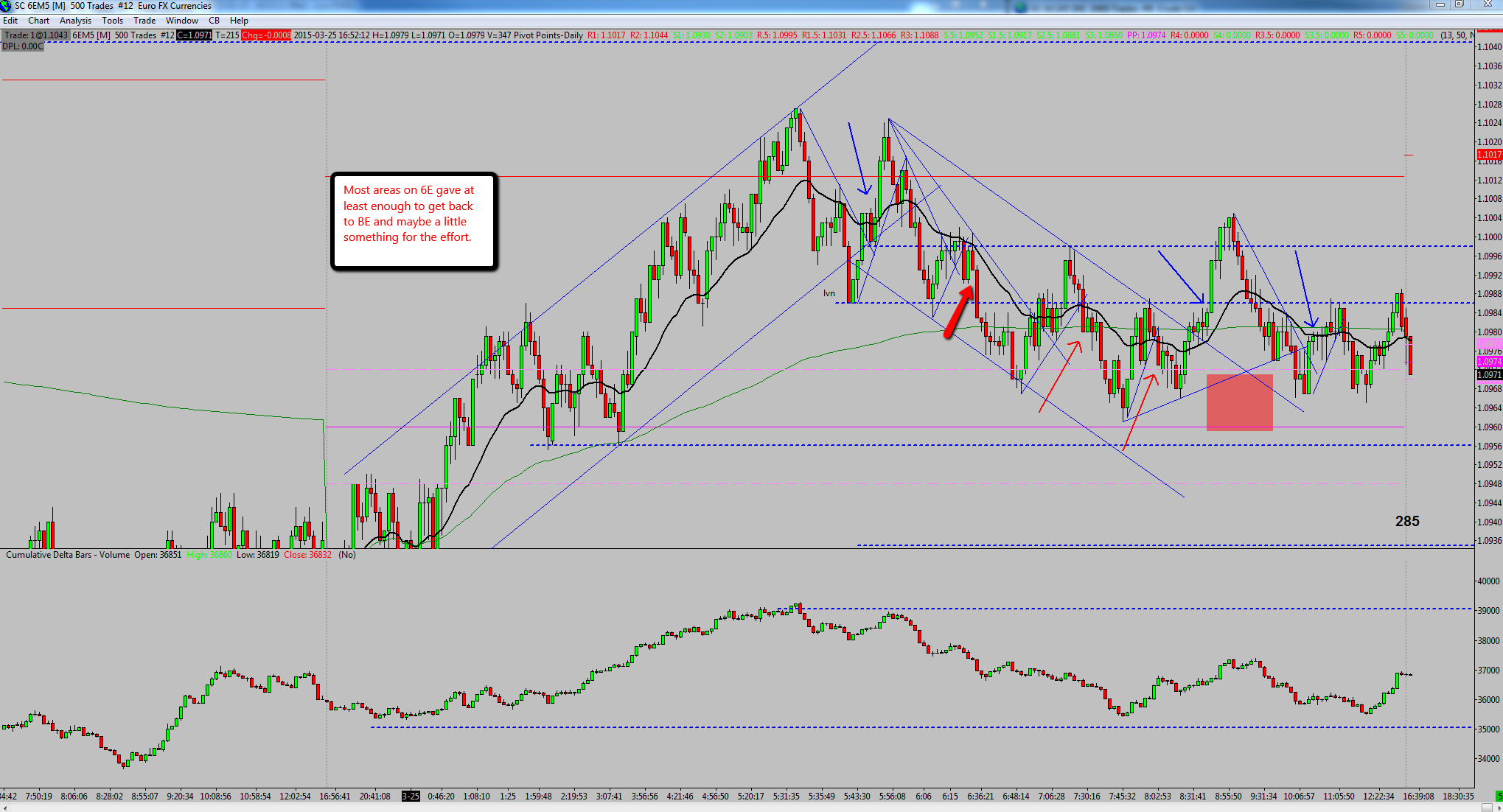Screen dimensions: 1503x812
Task: Click the 'O=1.0979' open value
Action: [467, 35]
